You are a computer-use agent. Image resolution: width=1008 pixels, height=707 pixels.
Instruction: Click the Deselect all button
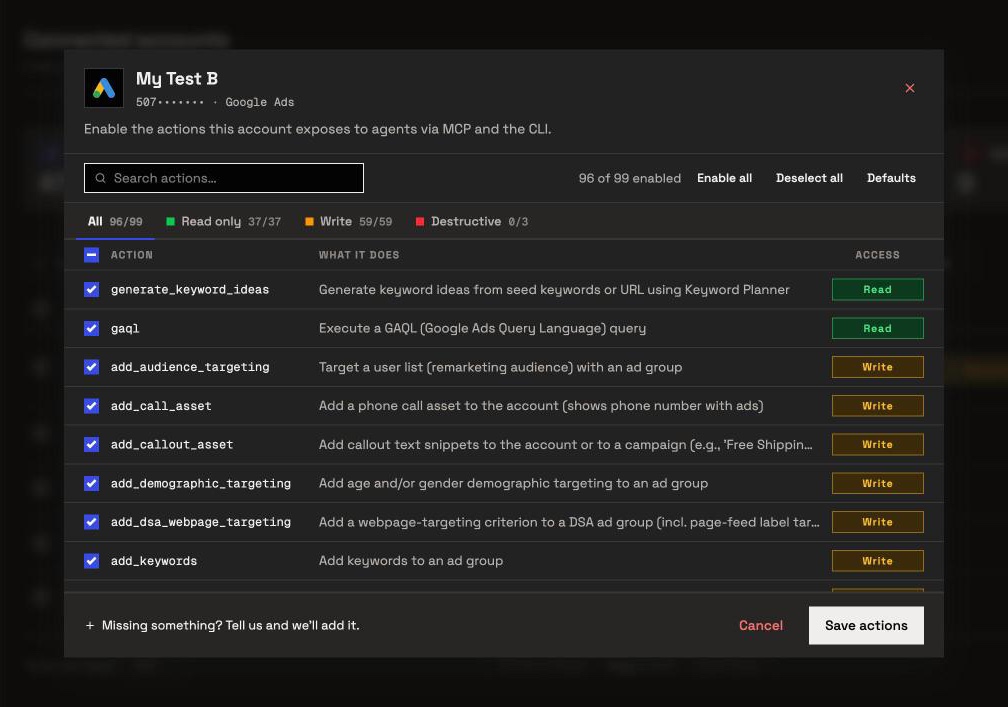point(809,178)
